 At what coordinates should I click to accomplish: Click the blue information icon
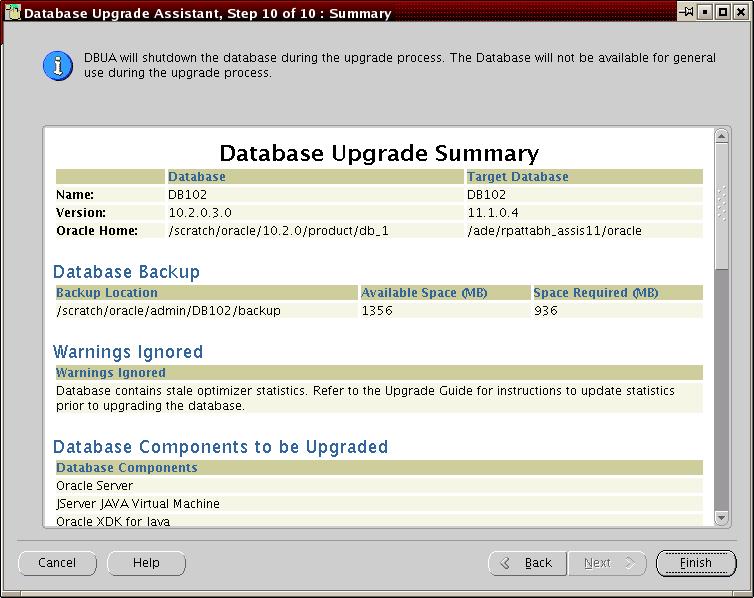coord(58,66)
